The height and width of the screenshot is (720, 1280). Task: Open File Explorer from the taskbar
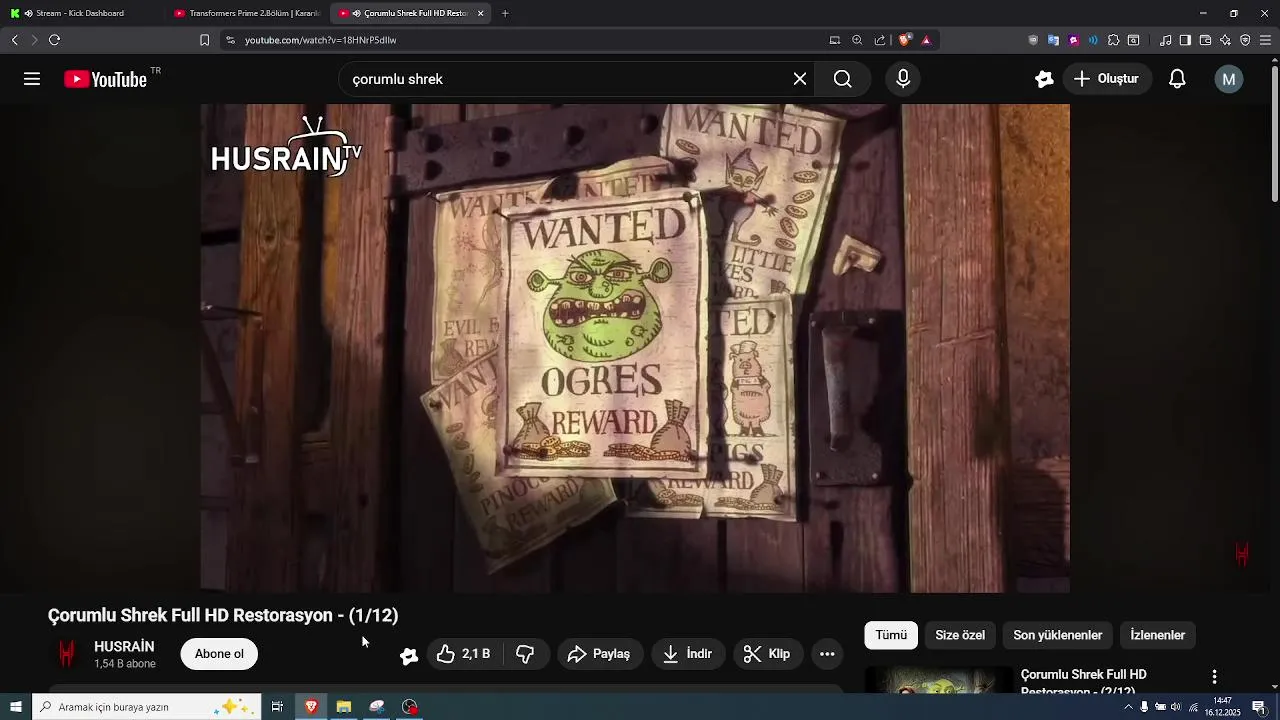click(x=344, y=707)
